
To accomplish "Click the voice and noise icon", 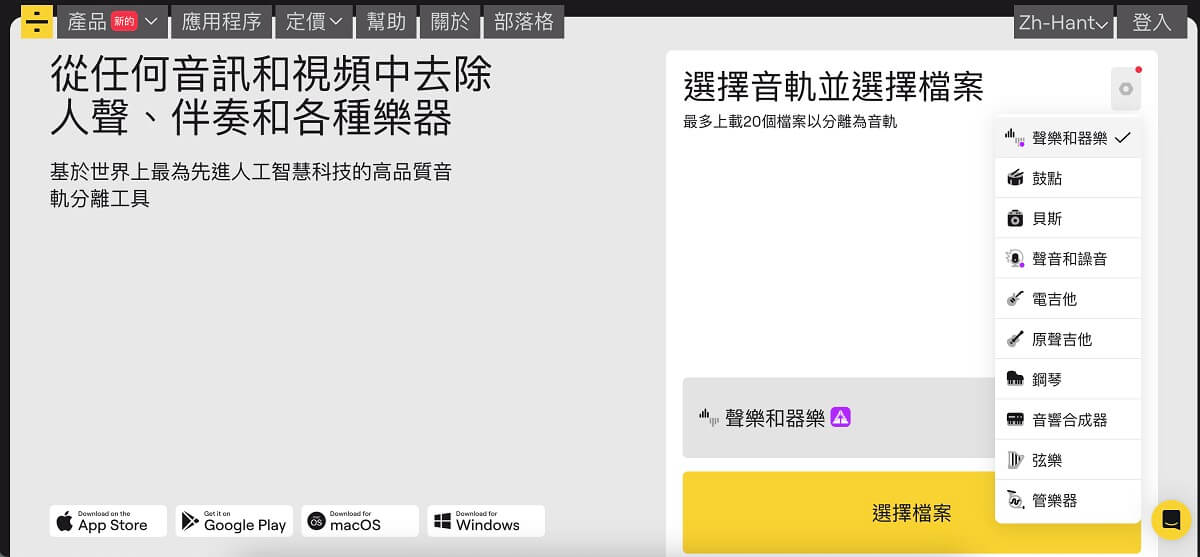I will coord(1015,258).
